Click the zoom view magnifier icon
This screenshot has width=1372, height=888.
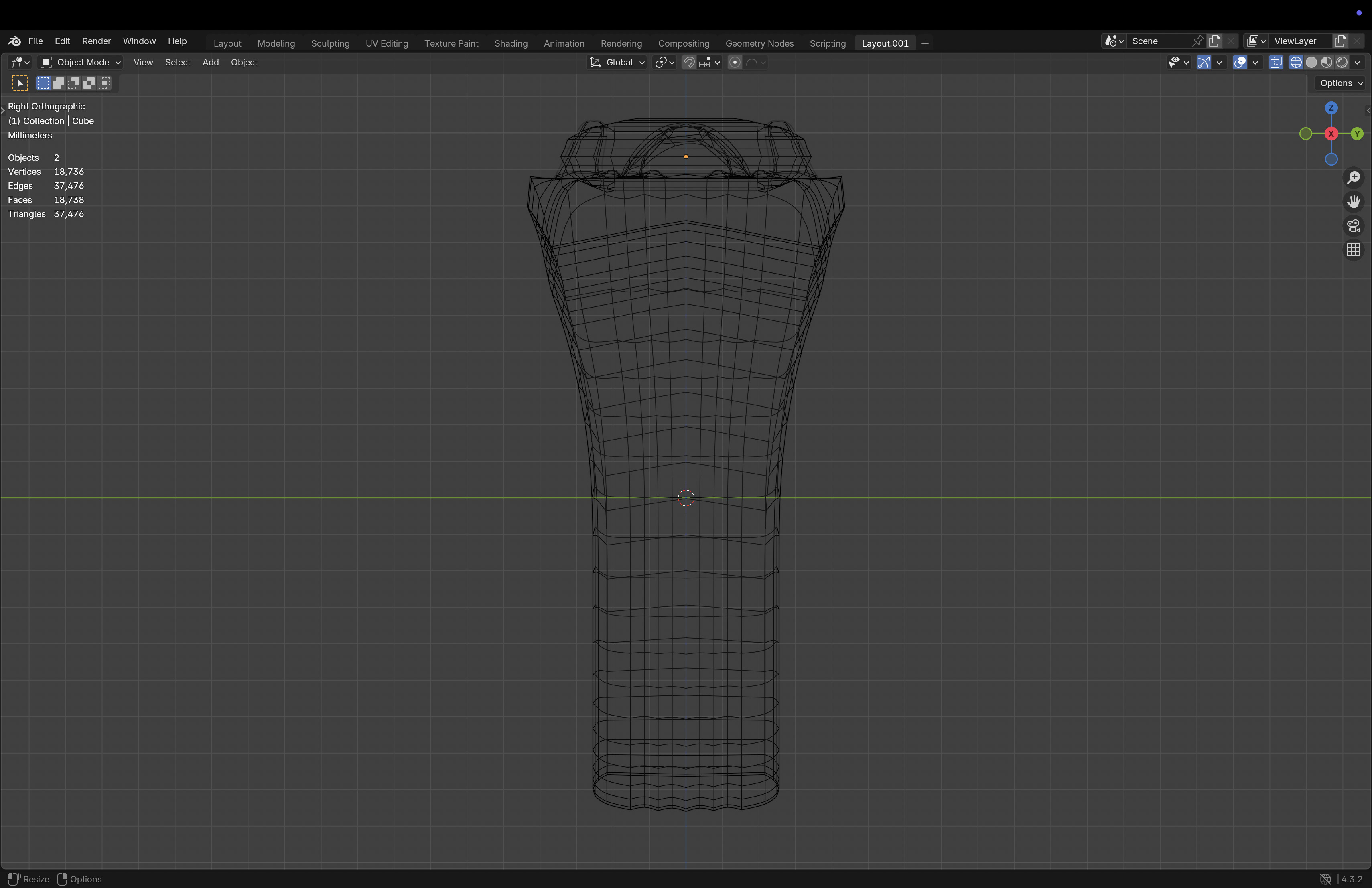click(x=1354, y=178)
